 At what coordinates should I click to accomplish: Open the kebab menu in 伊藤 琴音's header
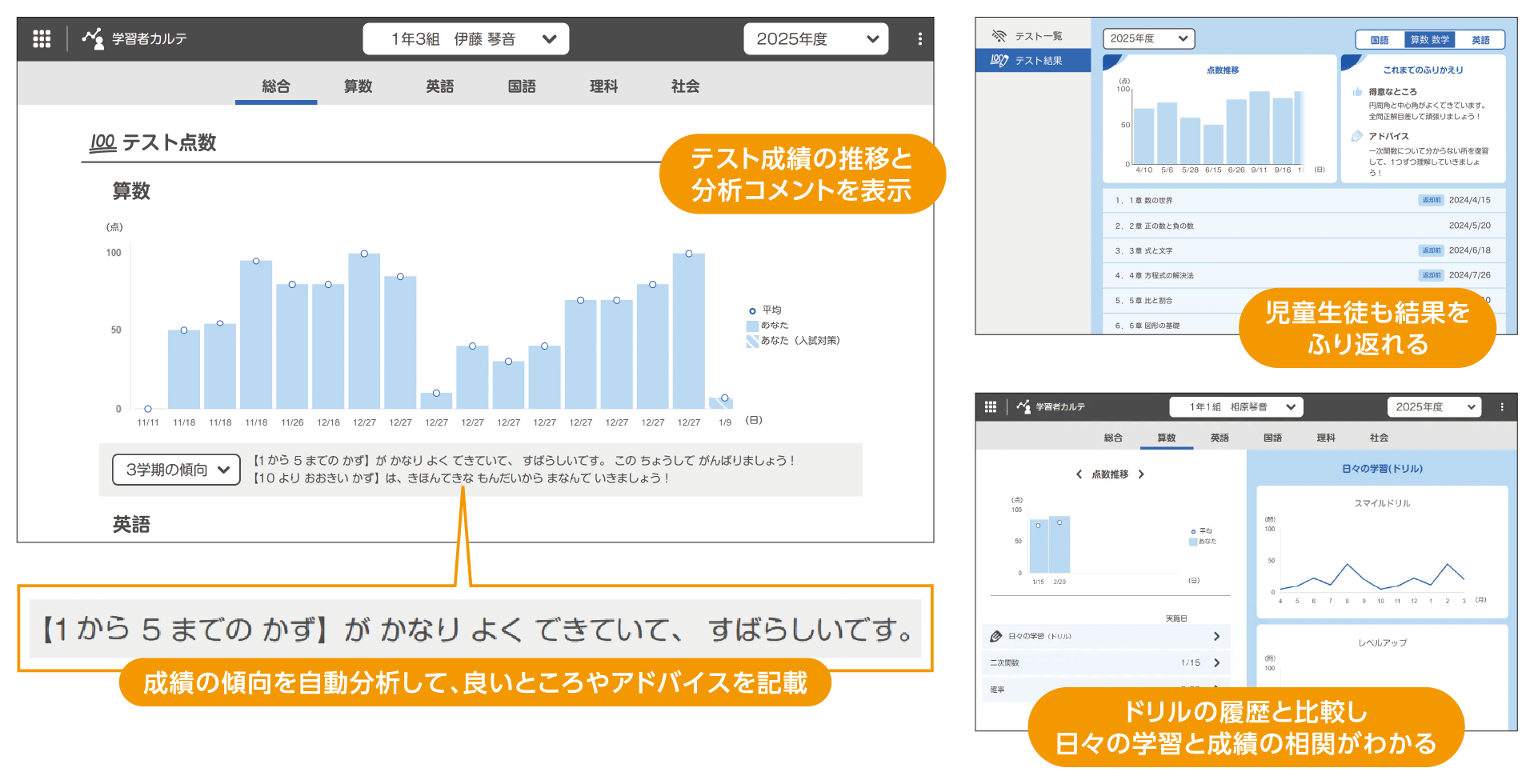pos(919,38)
